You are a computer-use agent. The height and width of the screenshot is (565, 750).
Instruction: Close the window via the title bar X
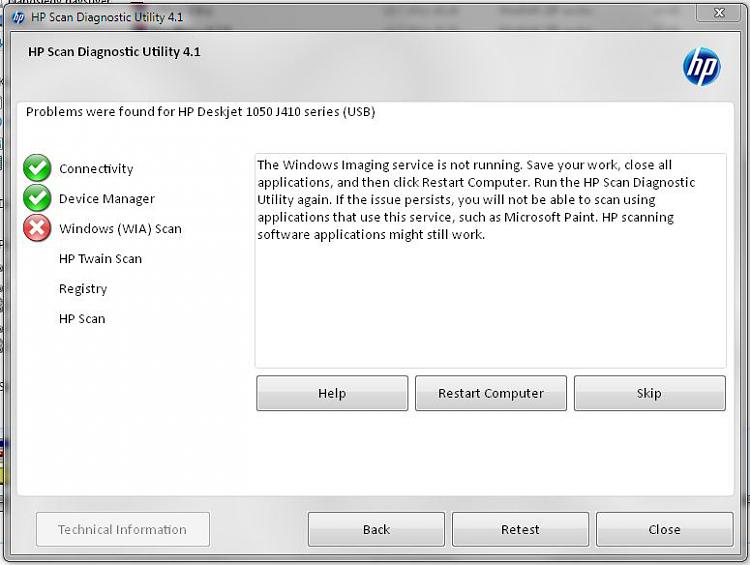click(718, 13)
